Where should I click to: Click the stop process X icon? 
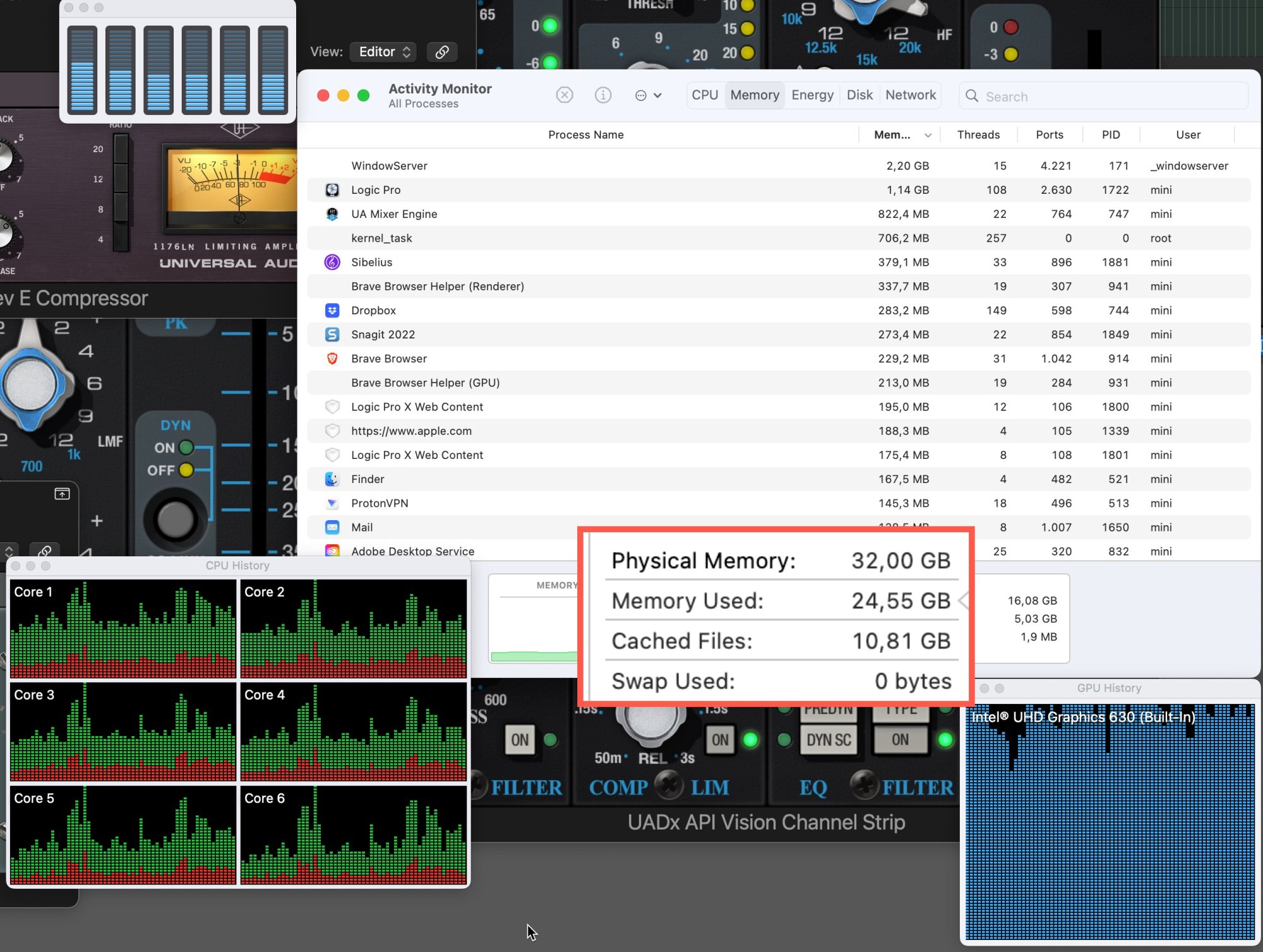coord(564,95)
